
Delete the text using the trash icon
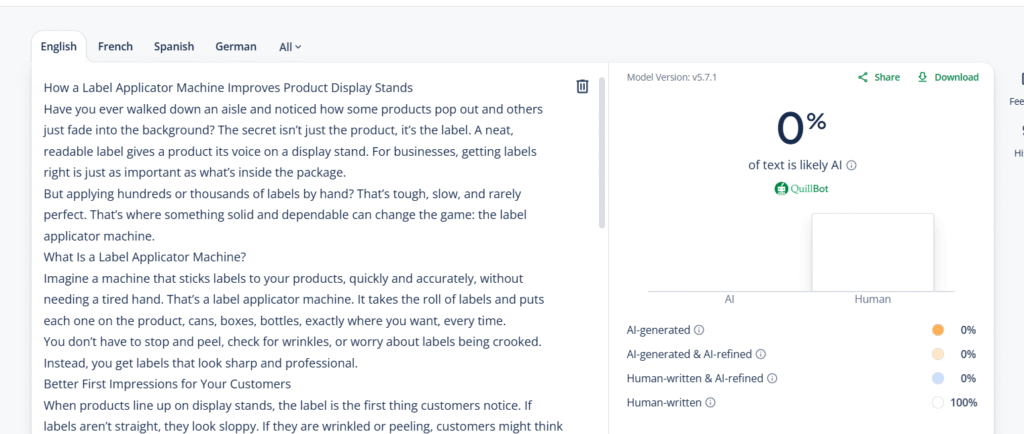582,87
